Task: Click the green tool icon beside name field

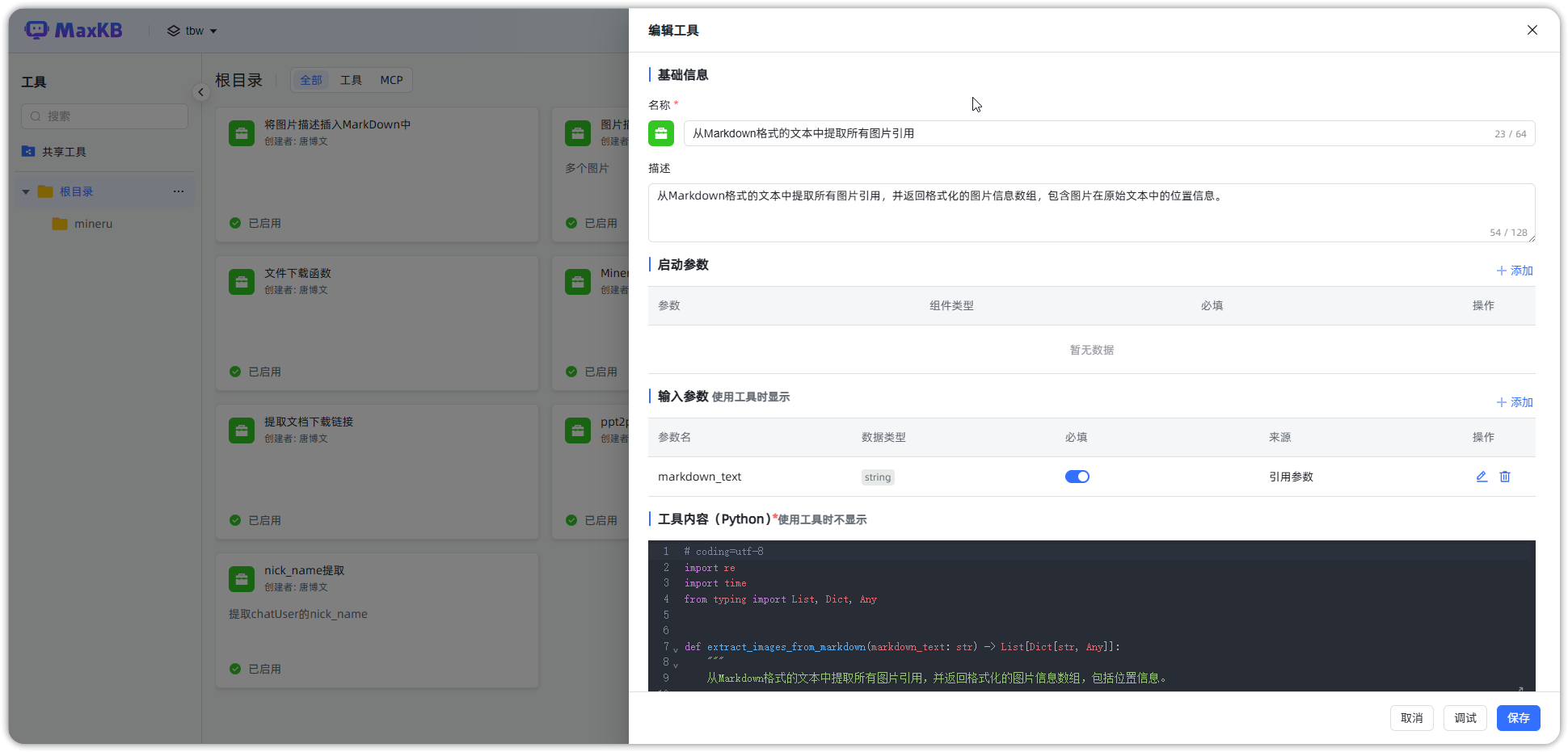Action: point(661,133)
